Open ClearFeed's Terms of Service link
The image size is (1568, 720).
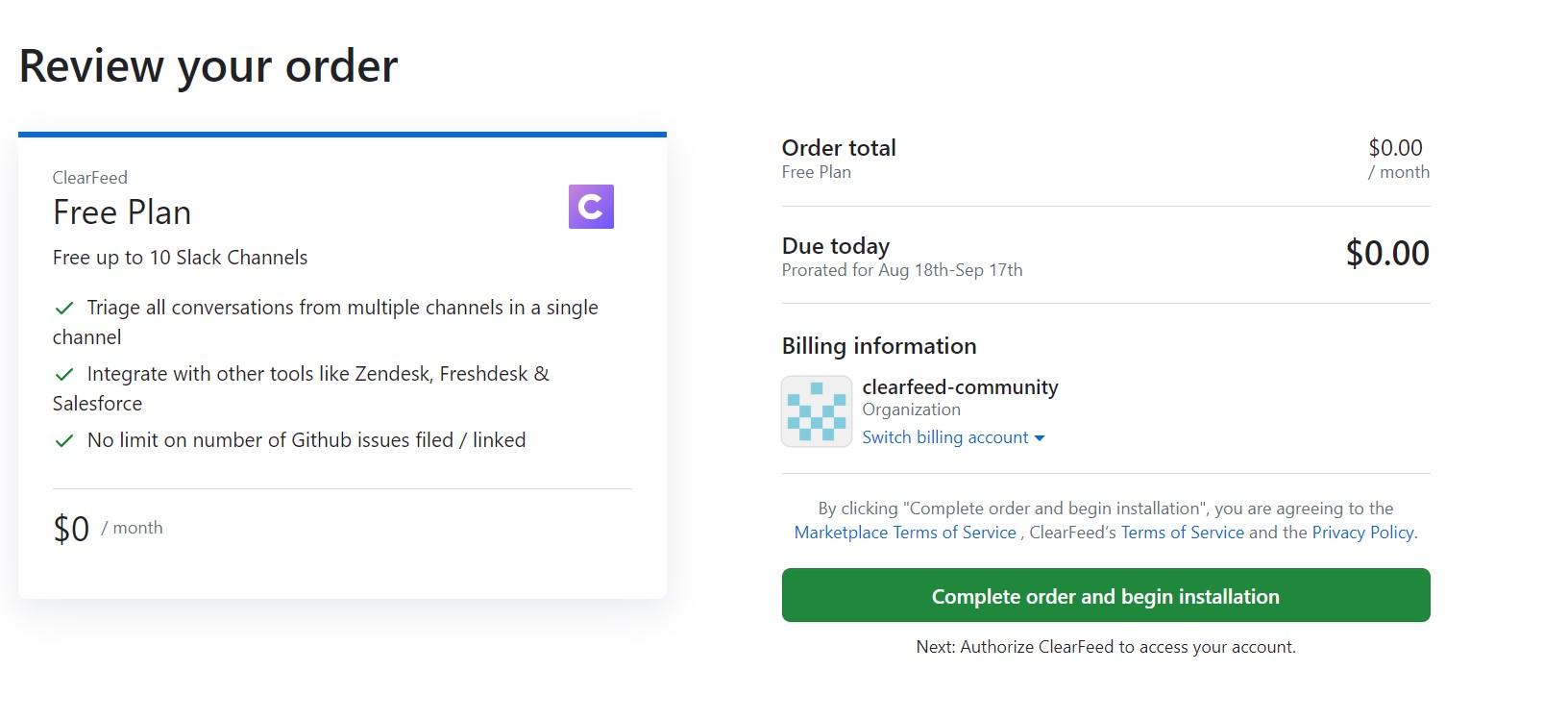[x=1182, y=533]
